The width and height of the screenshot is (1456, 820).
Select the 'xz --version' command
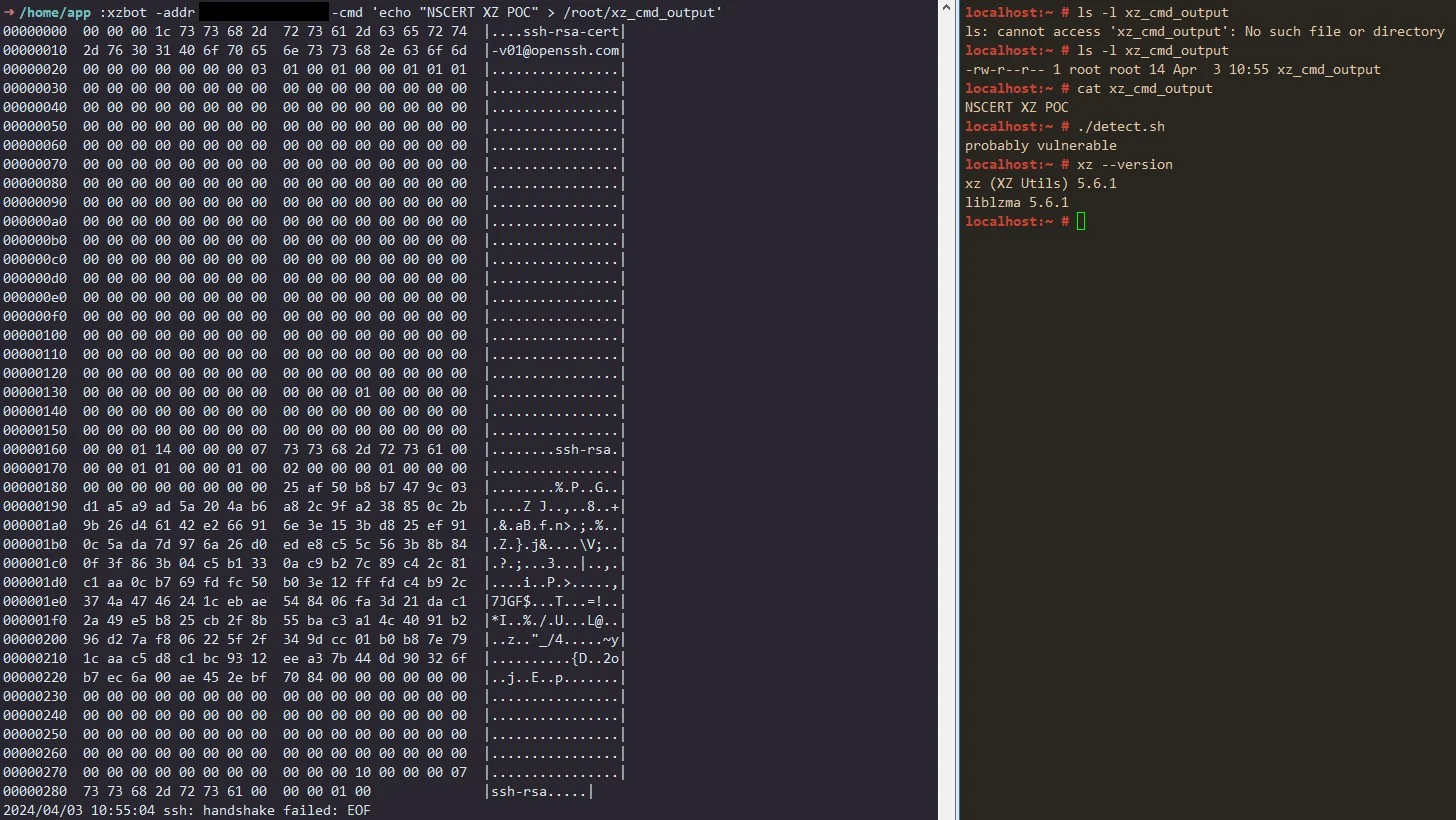click(x=1125, y=164)
